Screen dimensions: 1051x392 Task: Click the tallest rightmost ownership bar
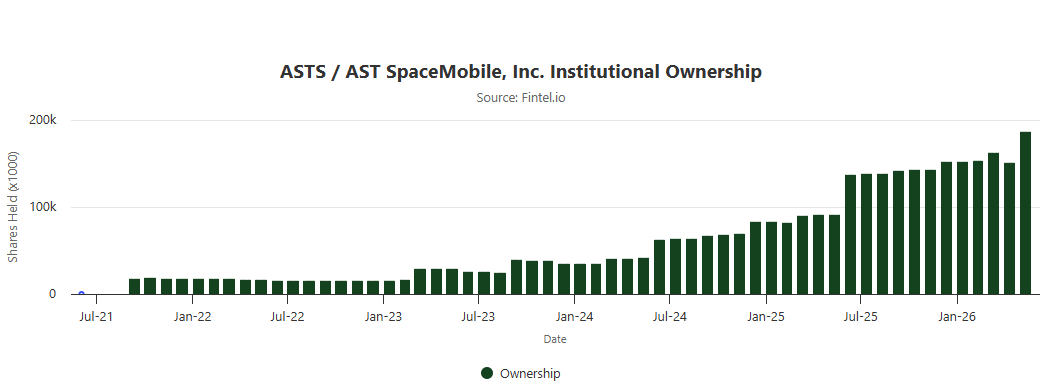coord(1026,213)
